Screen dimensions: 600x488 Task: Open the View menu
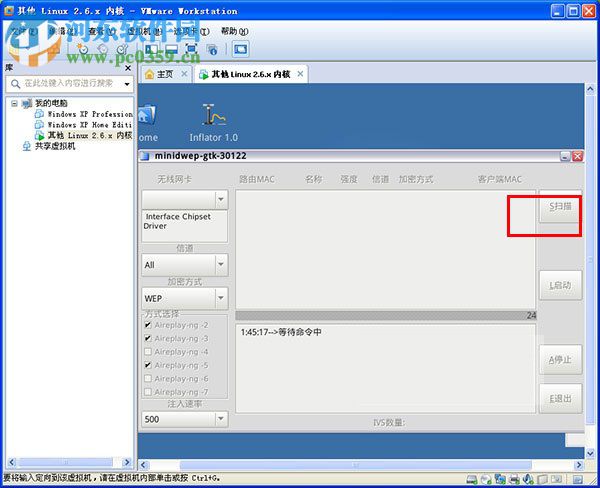(x=100, y=31)
